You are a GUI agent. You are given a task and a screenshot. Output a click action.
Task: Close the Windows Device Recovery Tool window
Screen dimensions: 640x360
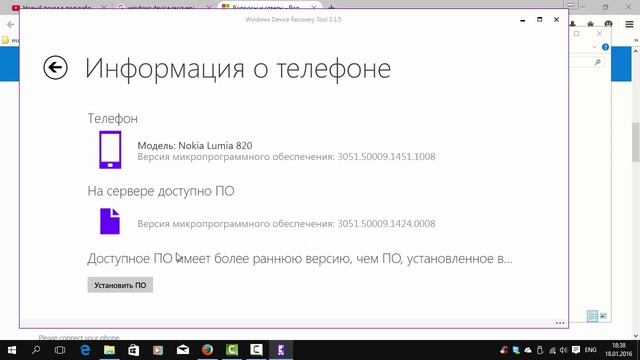(x=556, y=20)
